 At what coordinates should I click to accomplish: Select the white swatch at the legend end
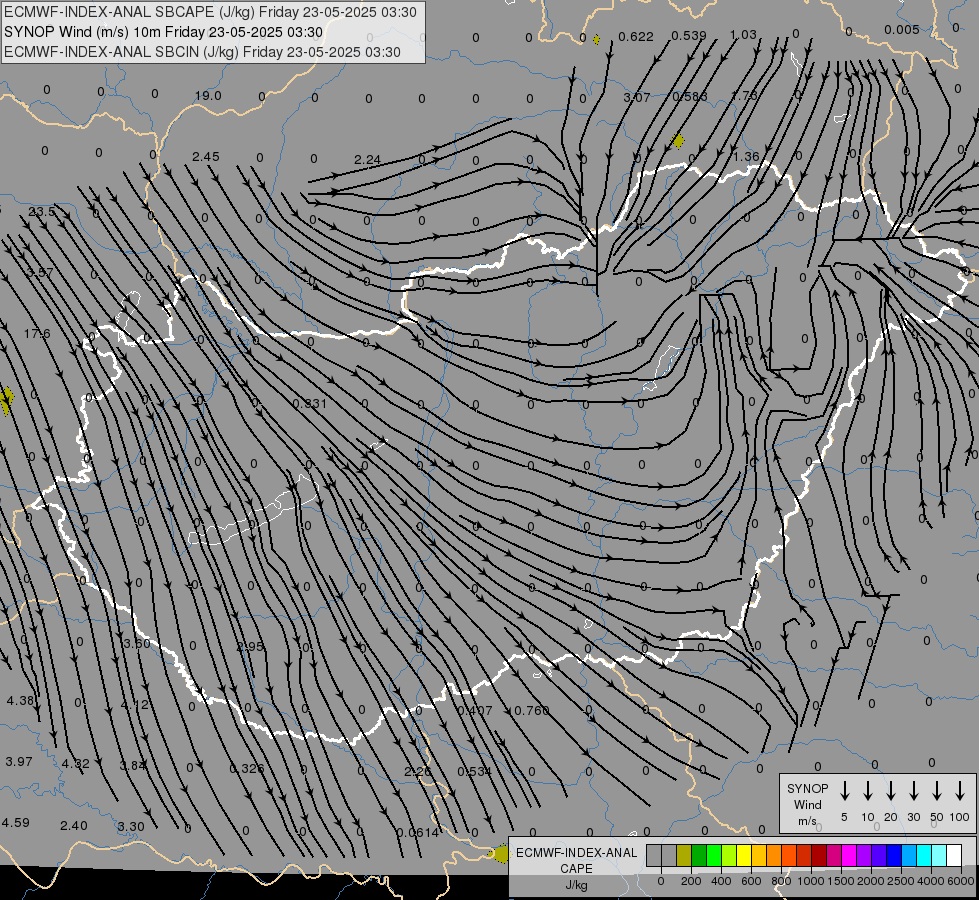[x=953, y=855]
